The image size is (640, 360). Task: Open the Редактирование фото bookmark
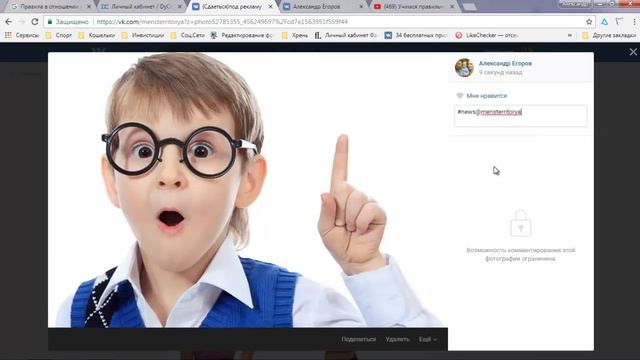(x=242, y=36)
